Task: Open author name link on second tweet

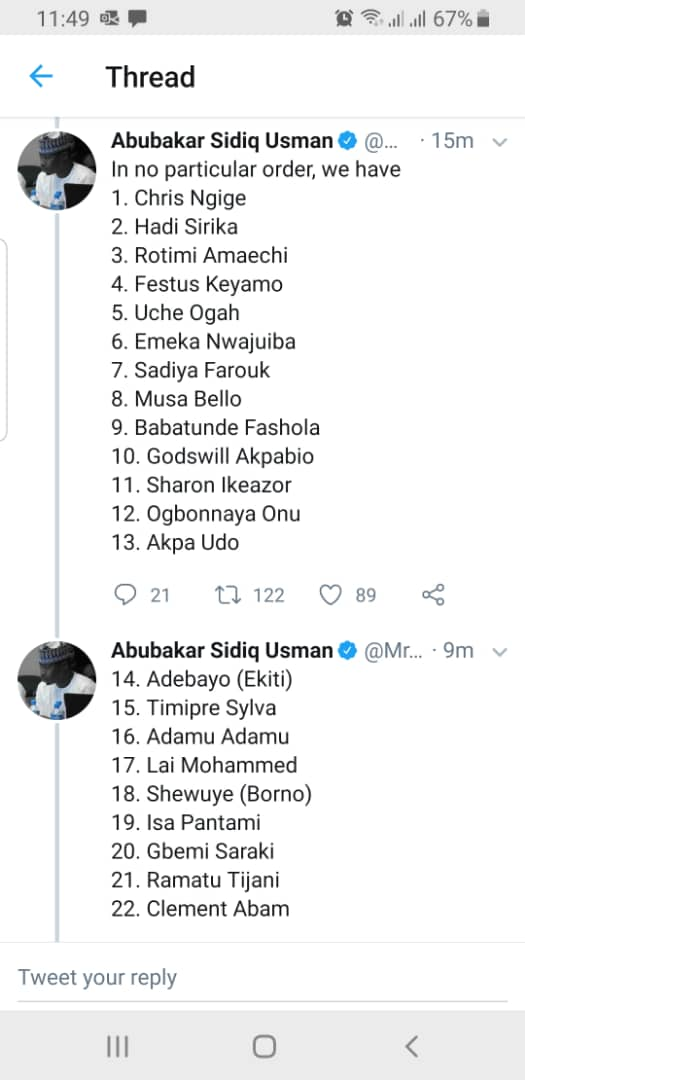Action: 221,651
